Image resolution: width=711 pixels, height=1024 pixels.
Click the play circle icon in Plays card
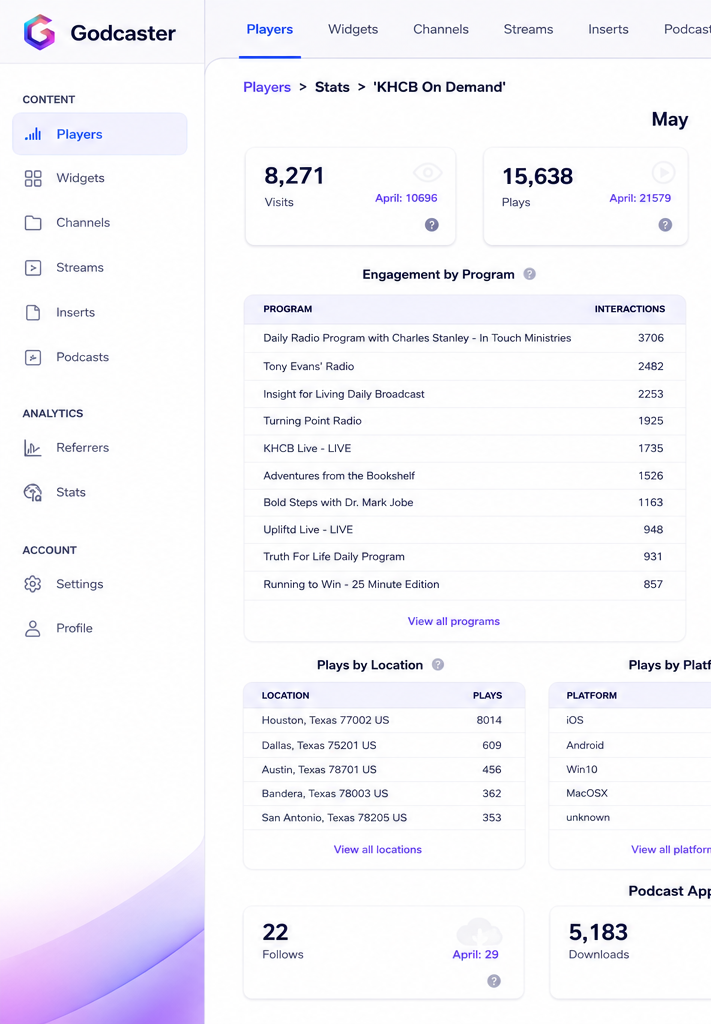click(663, 172)
